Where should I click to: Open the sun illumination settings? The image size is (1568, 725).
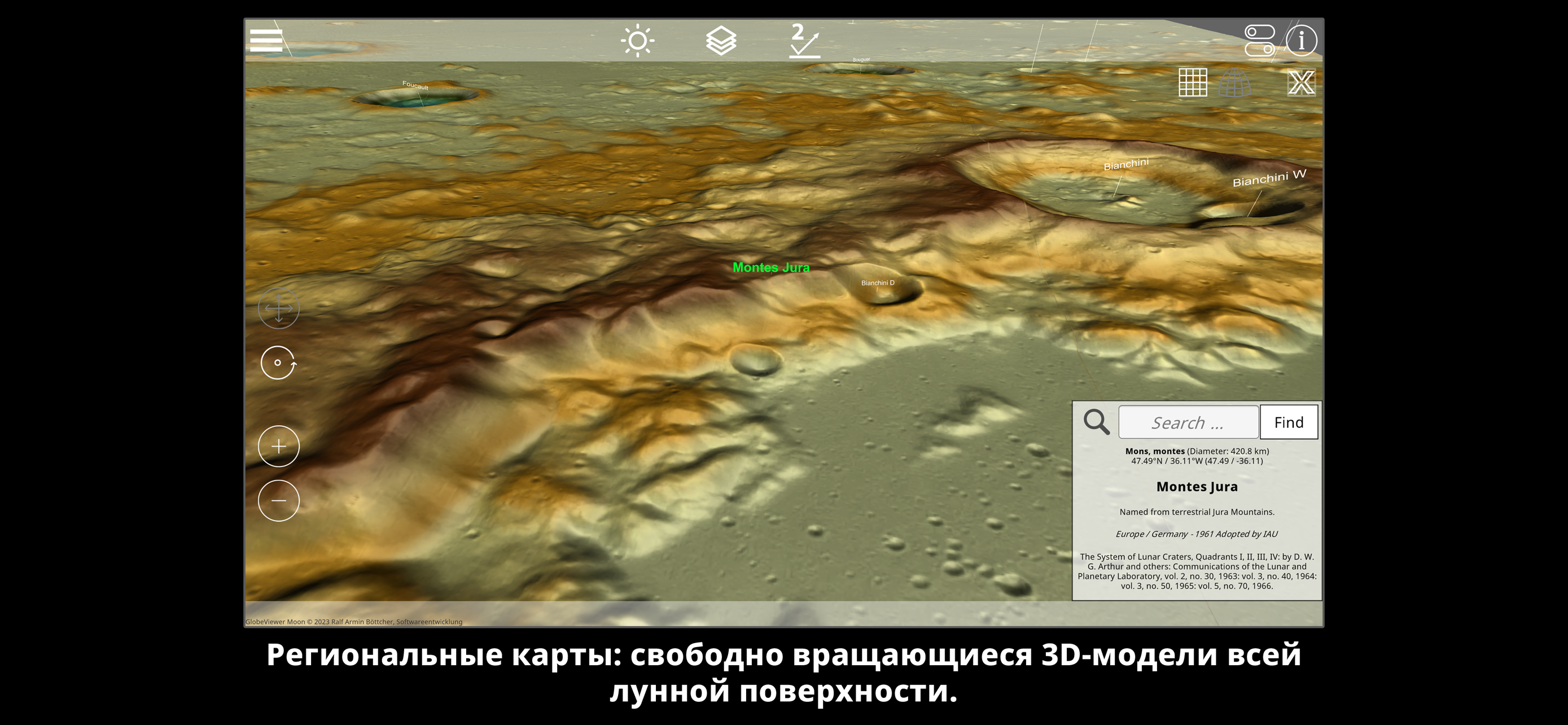637,41
